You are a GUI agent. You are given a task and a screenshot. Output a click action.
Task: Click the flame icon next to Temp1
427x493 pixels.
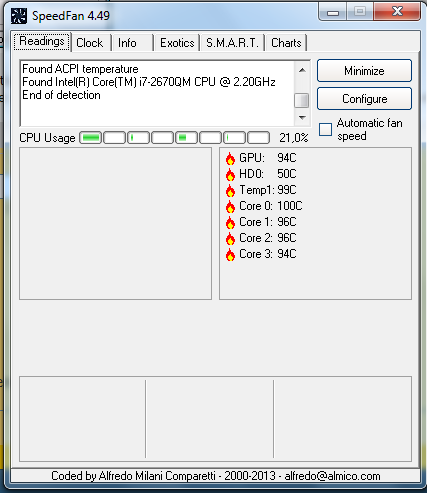coord(230,191)
